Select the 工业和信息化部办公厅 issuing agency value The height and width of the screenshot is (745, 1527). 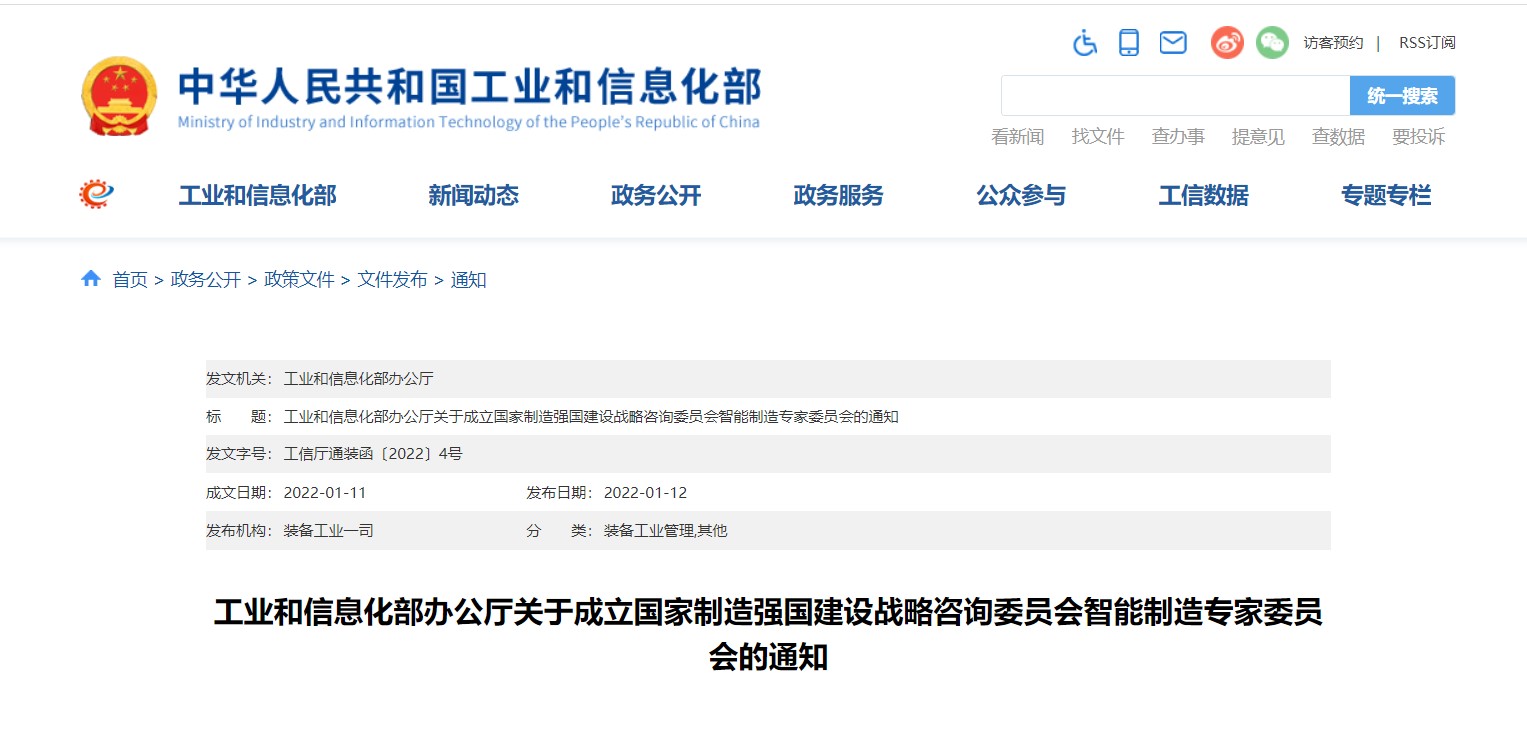coord(358,379)
